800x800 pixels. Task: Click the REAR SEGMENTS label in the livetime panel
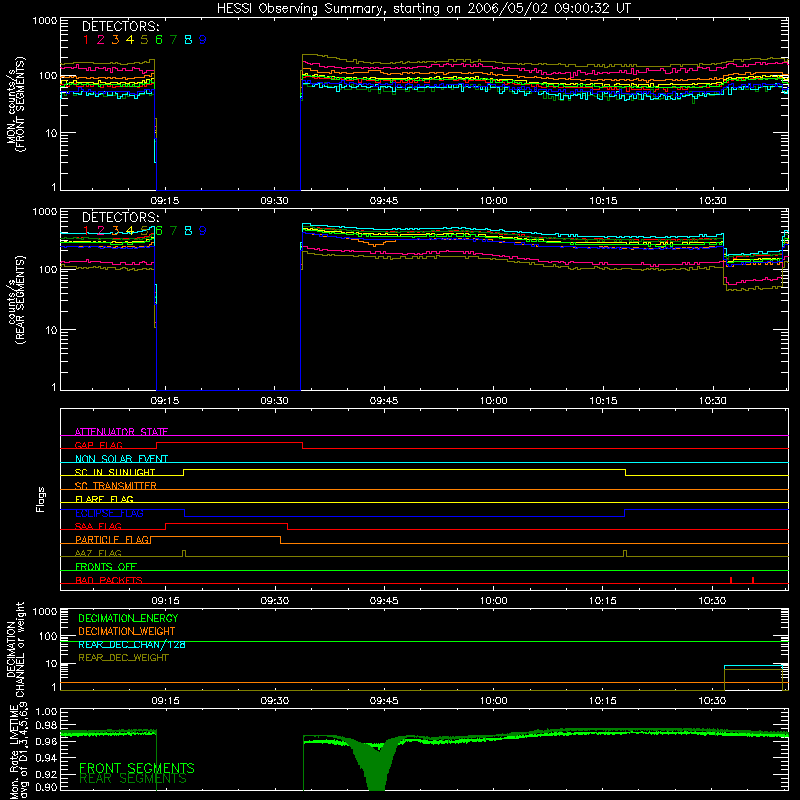tap(133, 779)
